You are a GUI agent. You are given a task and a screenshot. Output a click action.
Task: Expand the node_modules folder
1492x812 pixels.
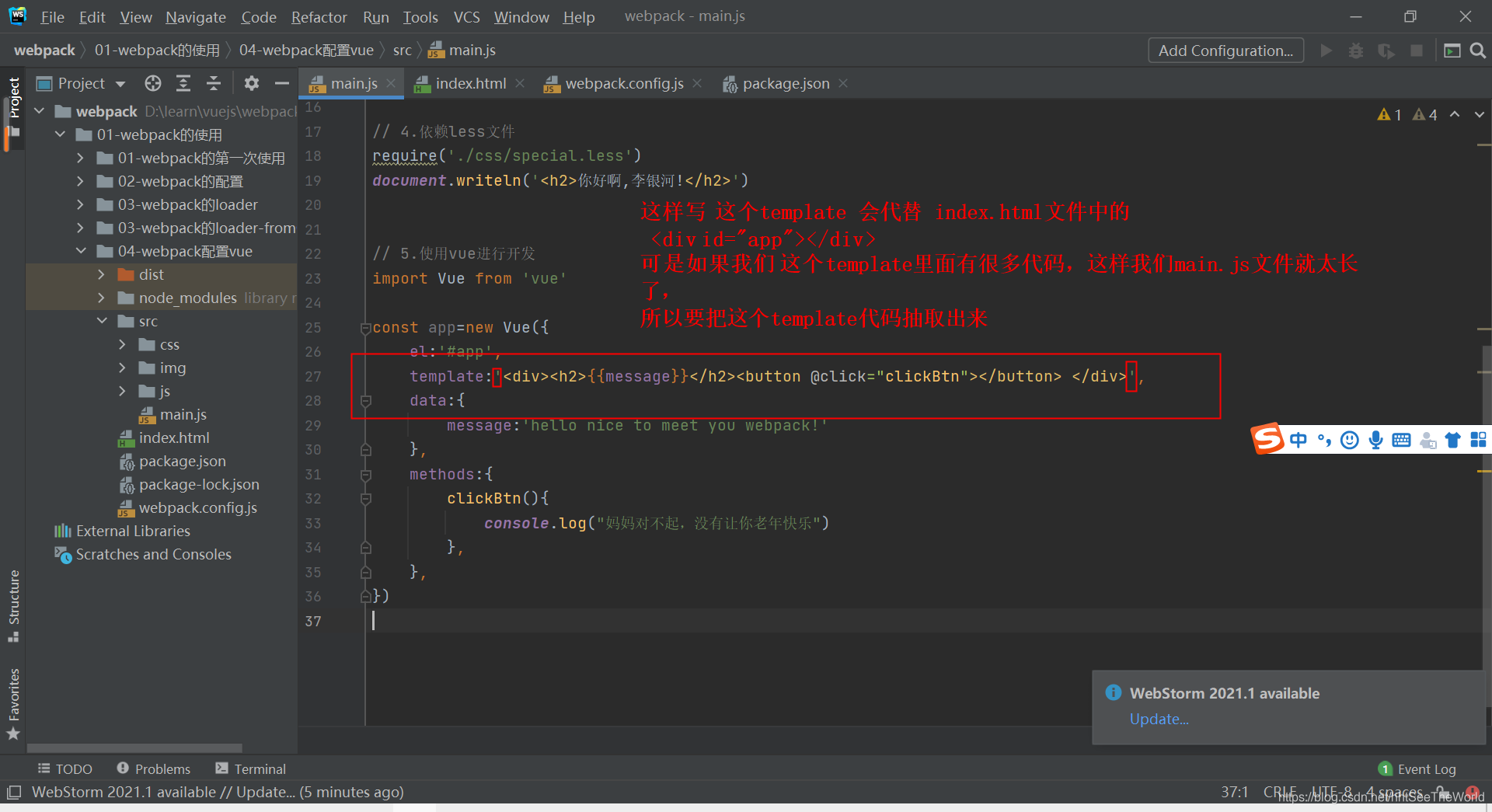click(101, 298)
